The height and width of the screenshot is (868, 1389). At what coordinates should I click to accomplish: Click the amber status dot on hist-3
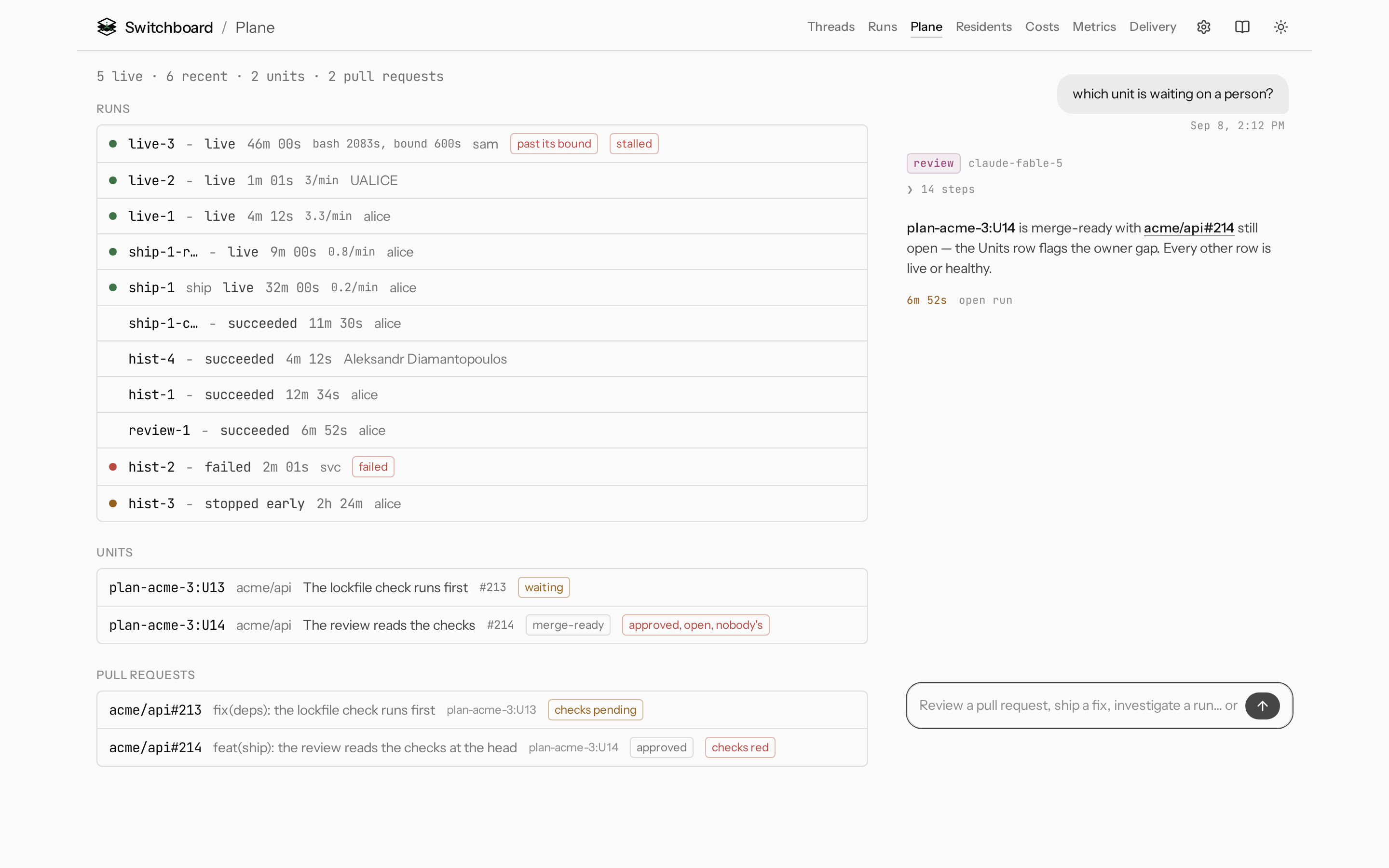(113, 503)
